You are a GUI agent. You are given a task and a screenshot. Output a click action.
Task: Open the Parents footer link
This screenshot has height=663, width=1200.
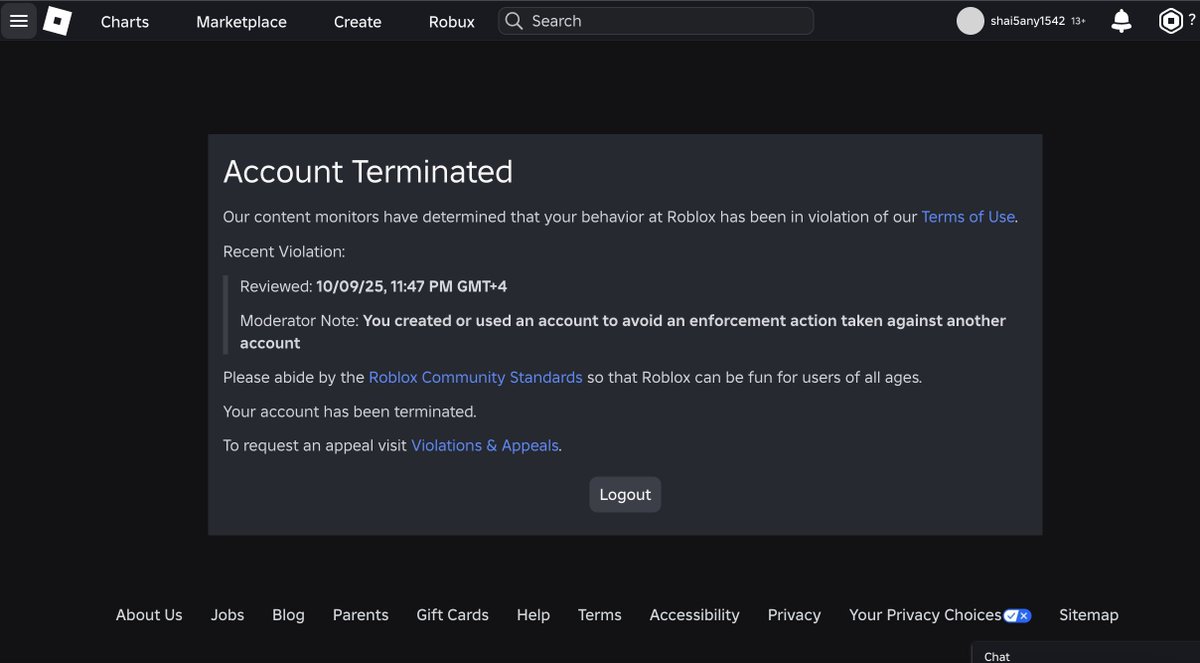[x=360, y=615]
